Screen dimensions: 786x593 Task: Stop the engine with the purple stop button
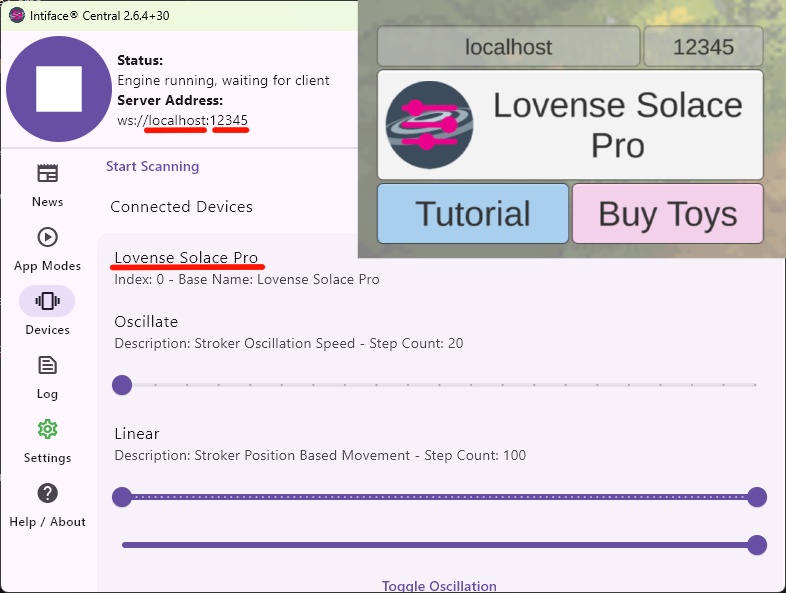[x=59, y=89]
